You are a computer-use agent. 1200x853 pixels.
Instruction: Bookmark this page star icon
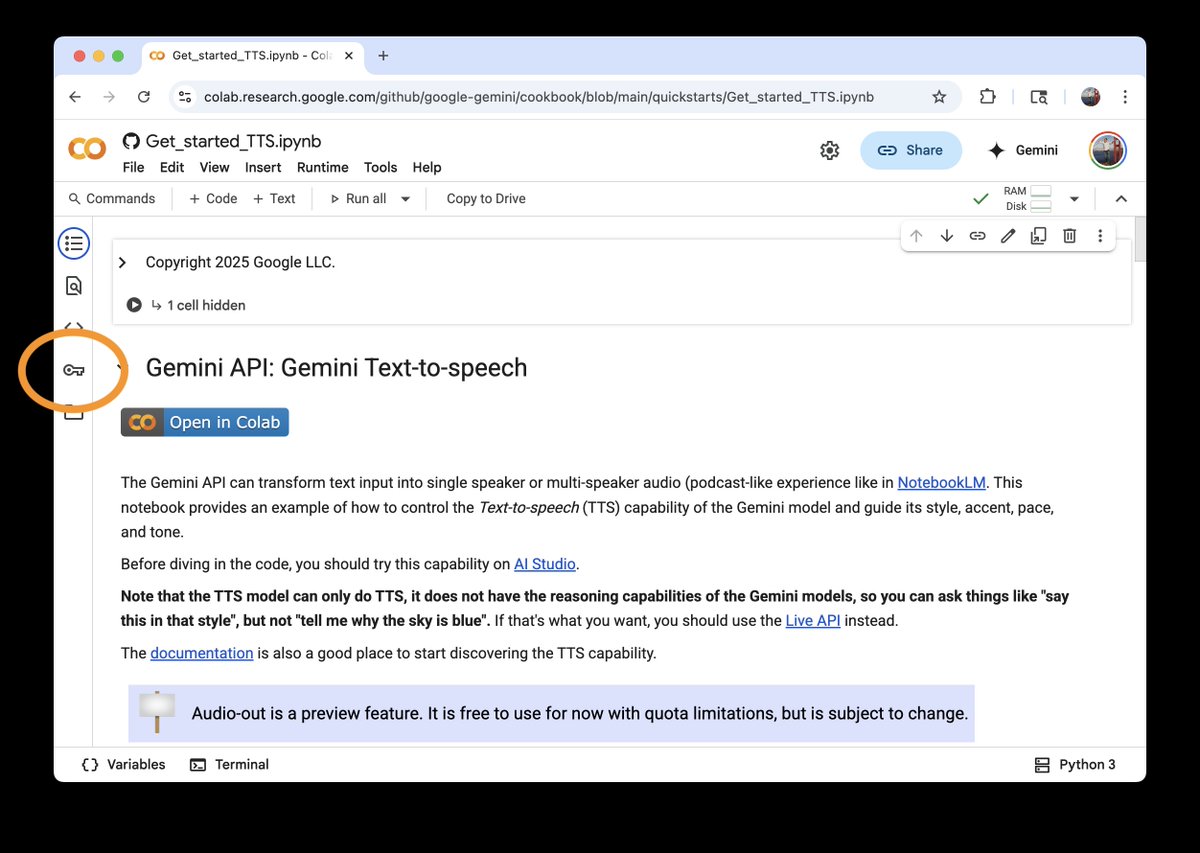point(939,97)
